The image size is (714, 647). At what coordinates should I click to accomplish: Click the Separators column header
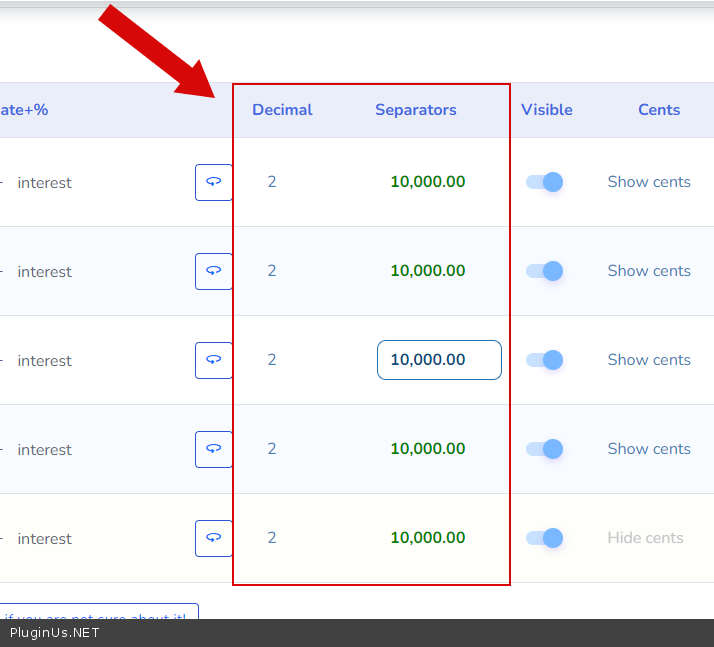click(x=415, y=110)
